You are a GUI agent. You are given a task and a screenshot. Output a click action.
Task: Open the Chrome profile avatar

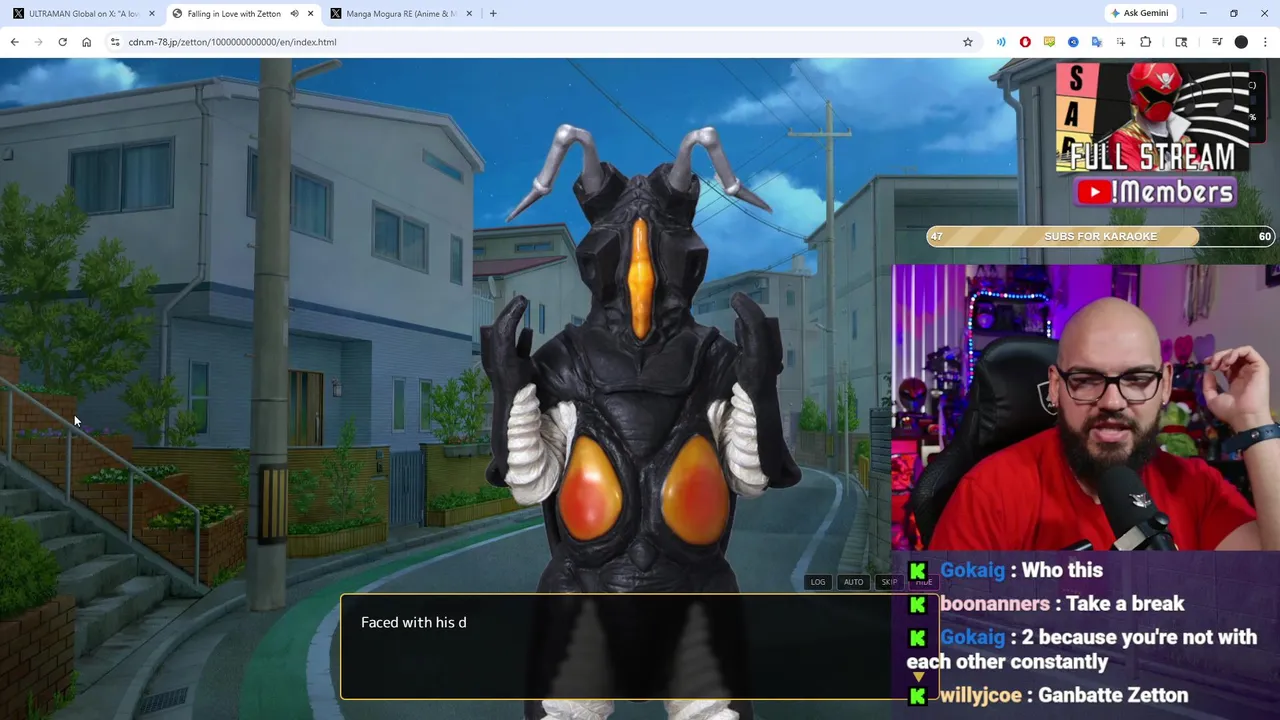coord(1241,42)
